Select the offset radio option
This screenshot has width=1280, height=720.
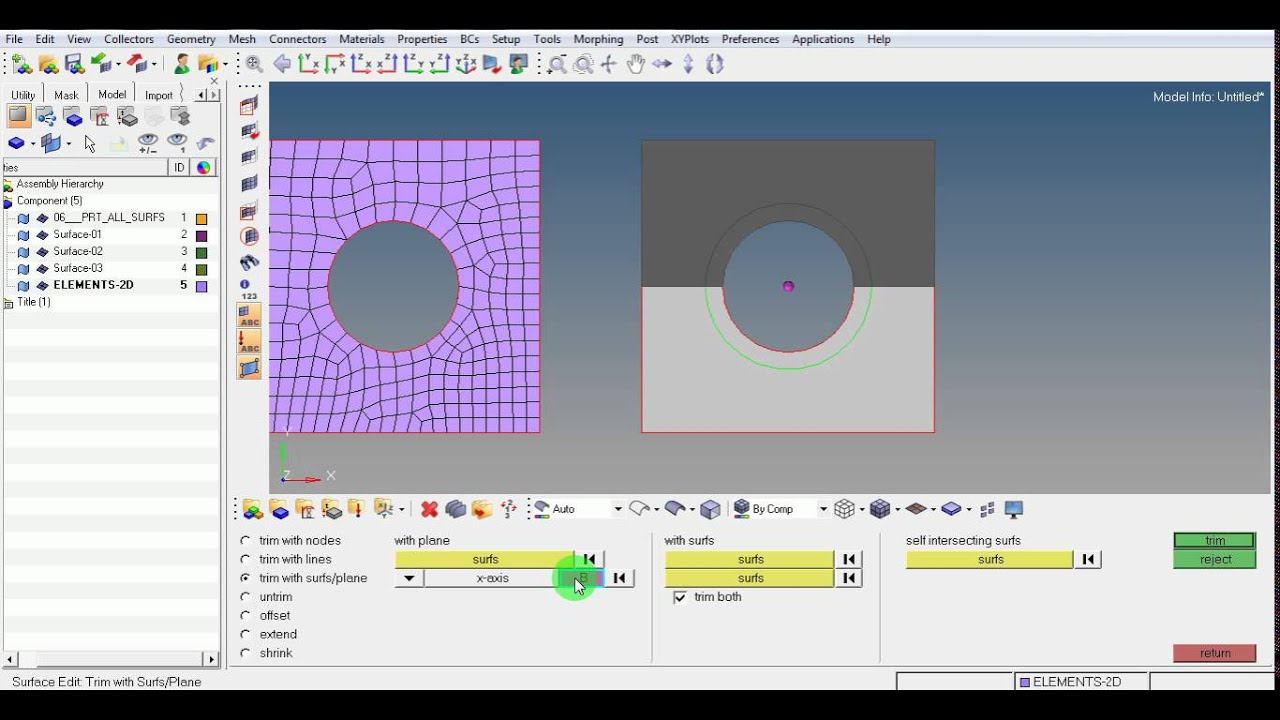[x=245, y=616]
